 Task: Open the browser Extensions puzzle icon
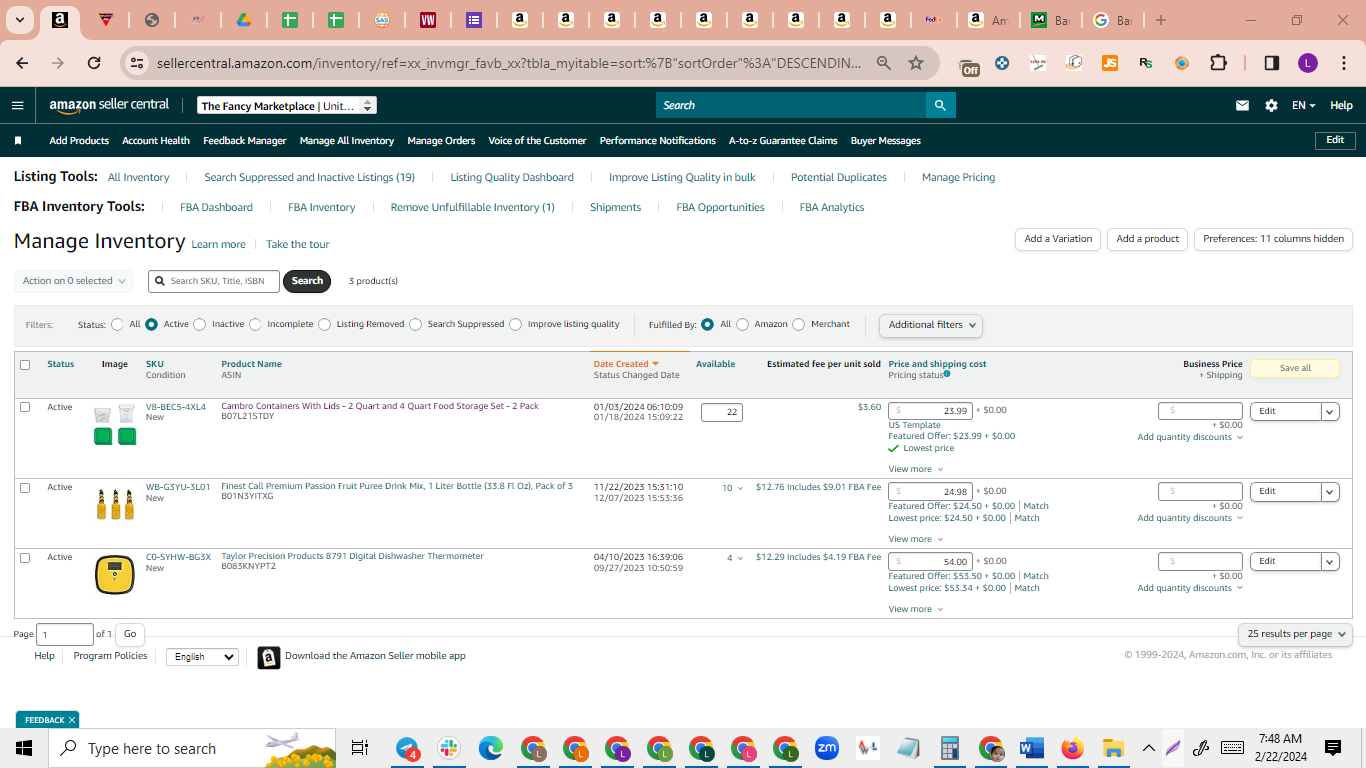click(x=1218, y=63)
